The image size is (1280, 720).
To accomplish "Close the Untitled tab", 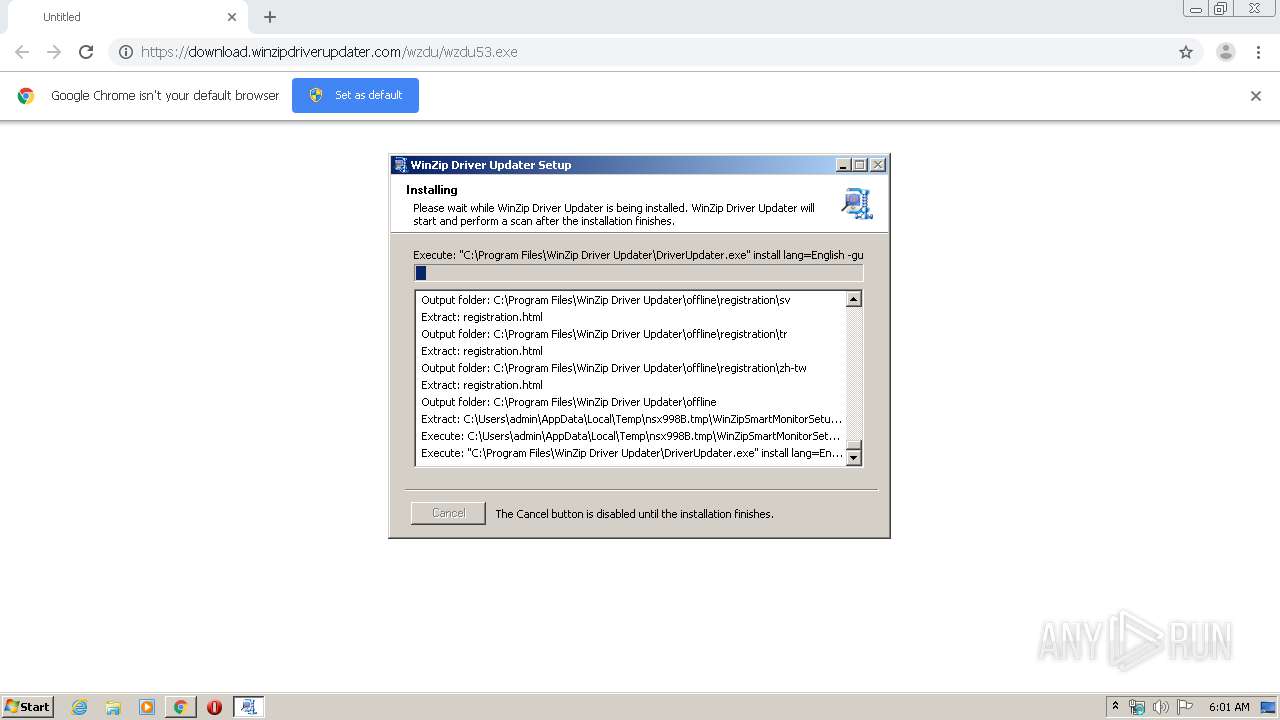I will [x=232, y=17].
